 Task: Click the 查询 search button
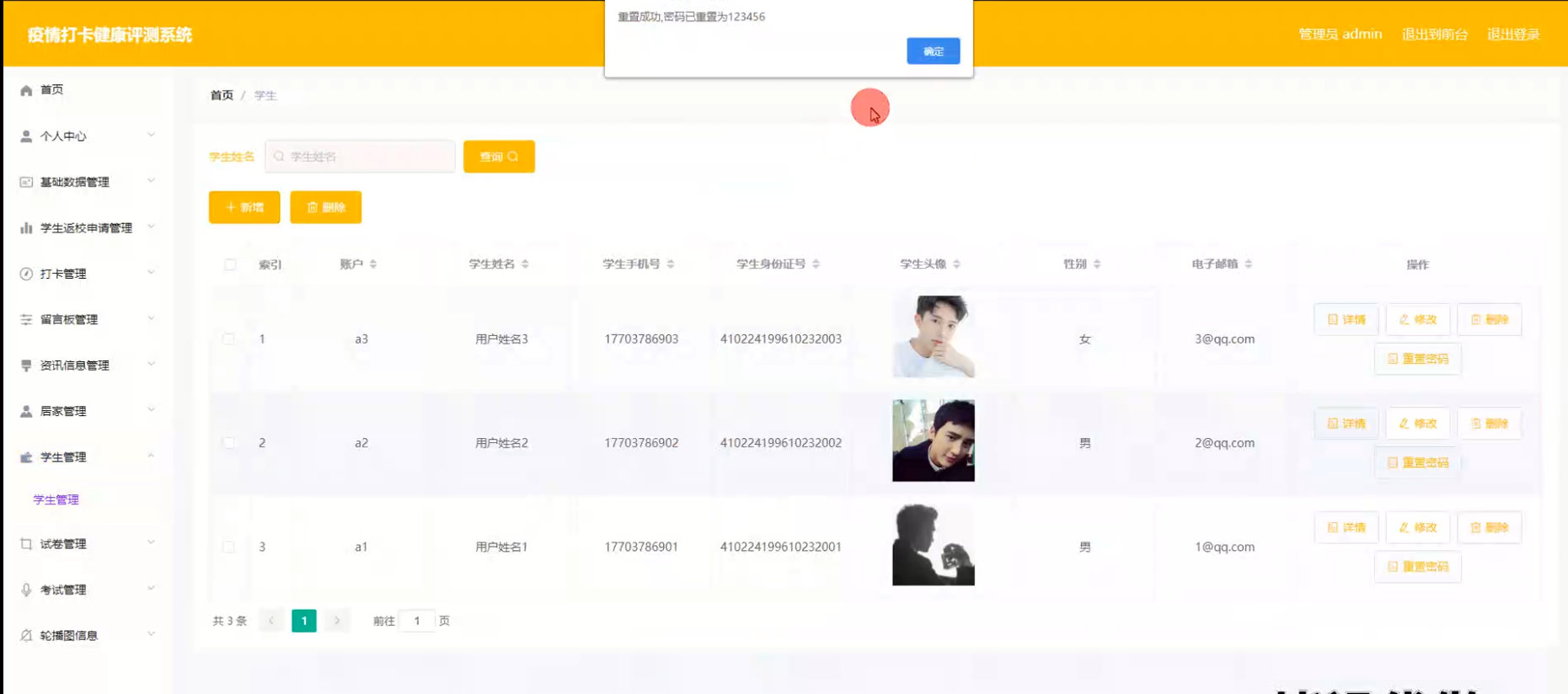point(499,157)
